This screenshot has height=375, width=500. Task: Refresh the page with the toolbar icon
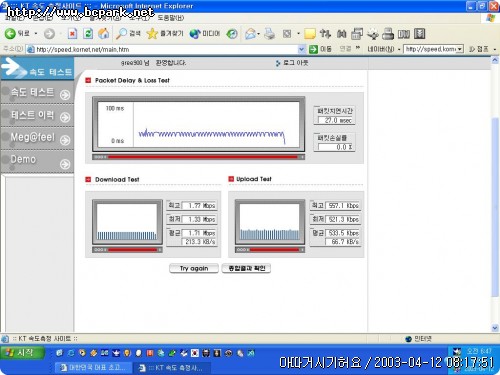tap(88, 34)
